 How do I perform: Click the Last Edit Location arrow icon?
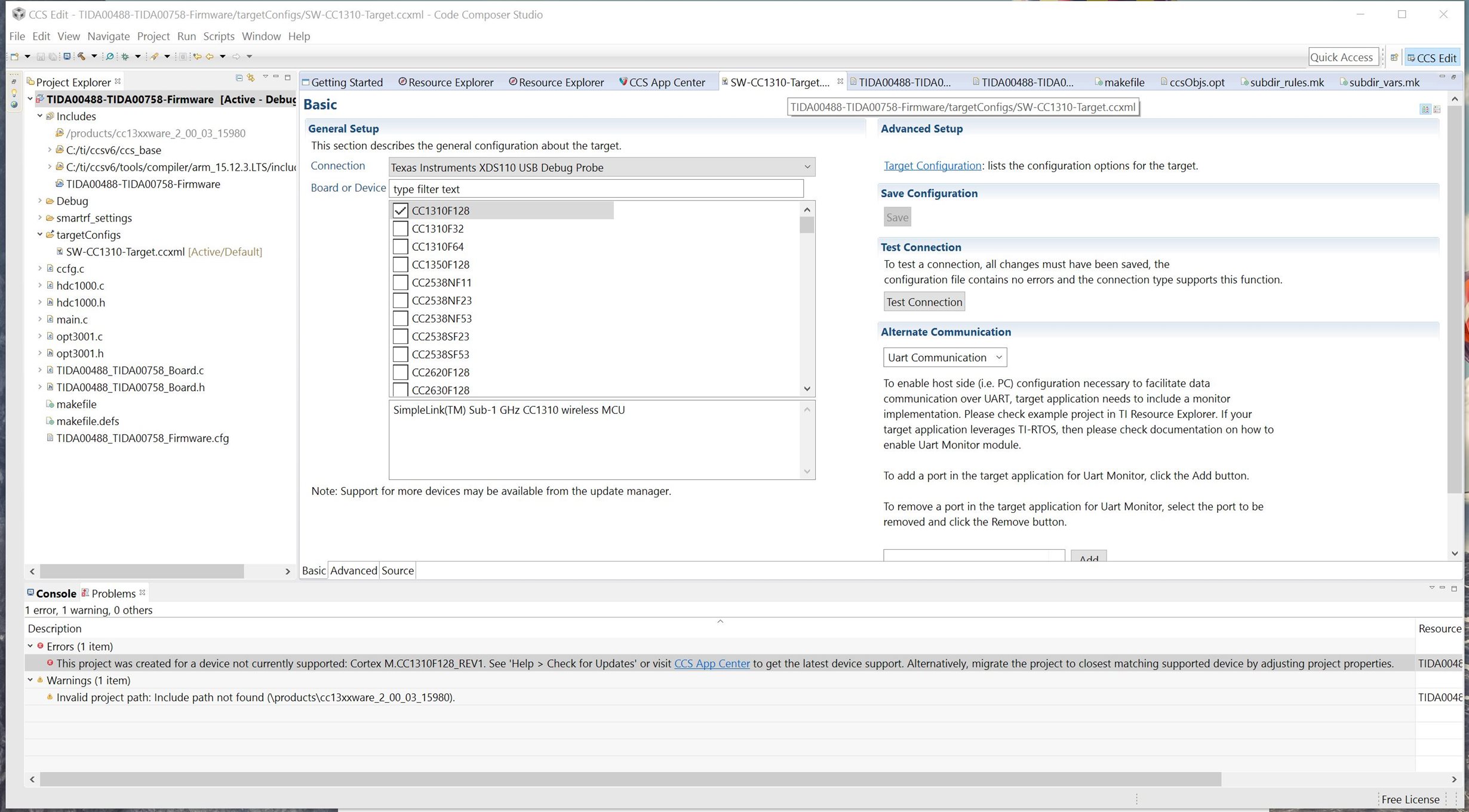pyautogui.click(x=196, y=57)
